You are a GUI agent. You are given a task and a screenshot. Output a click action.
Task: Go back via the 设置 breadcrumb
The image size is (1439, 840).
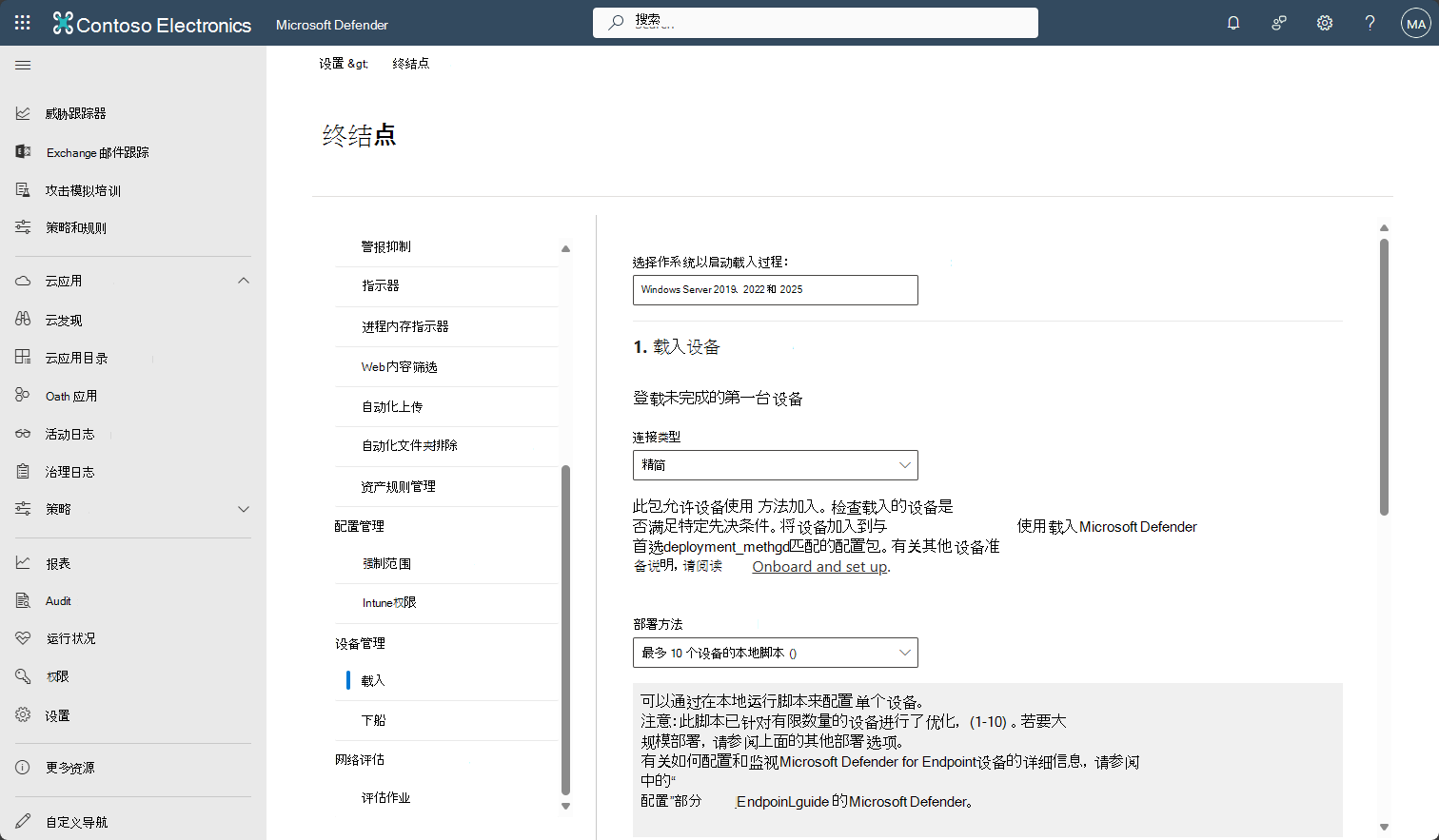[x=332, y=63]
